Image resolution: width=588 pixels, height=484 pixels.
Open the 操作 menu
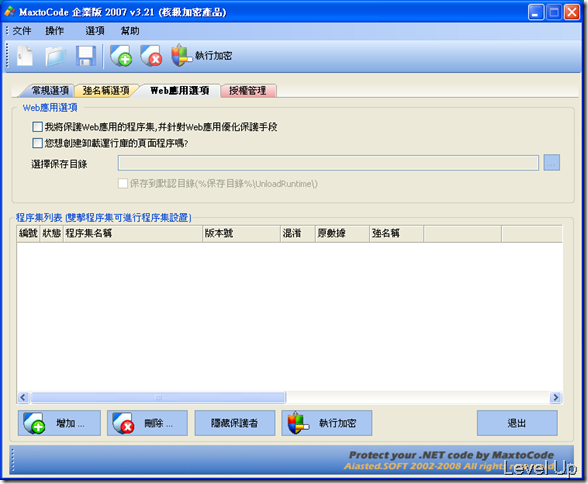(54, 31)
